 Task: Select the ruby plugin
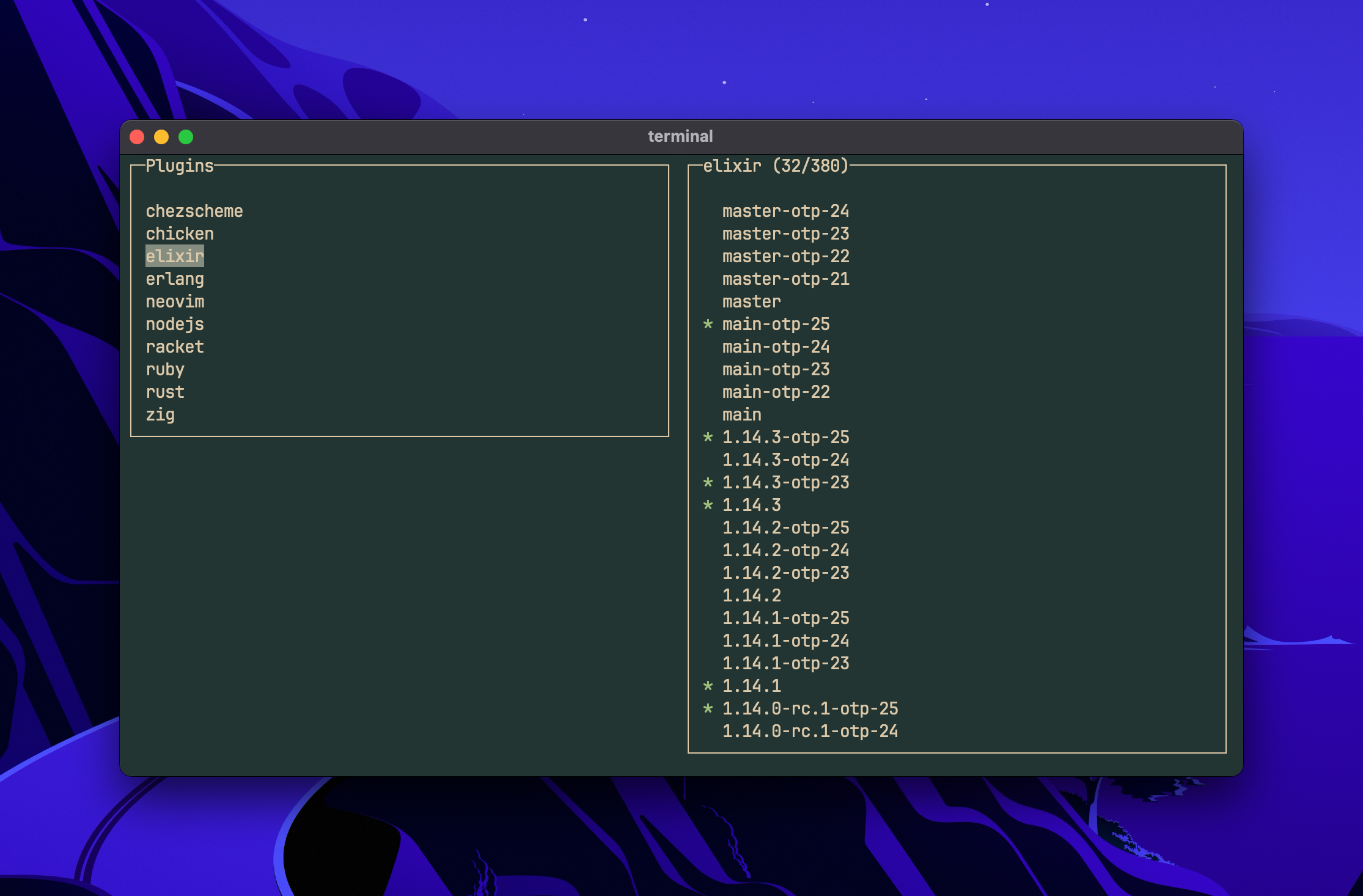click(x=165, y=370)
